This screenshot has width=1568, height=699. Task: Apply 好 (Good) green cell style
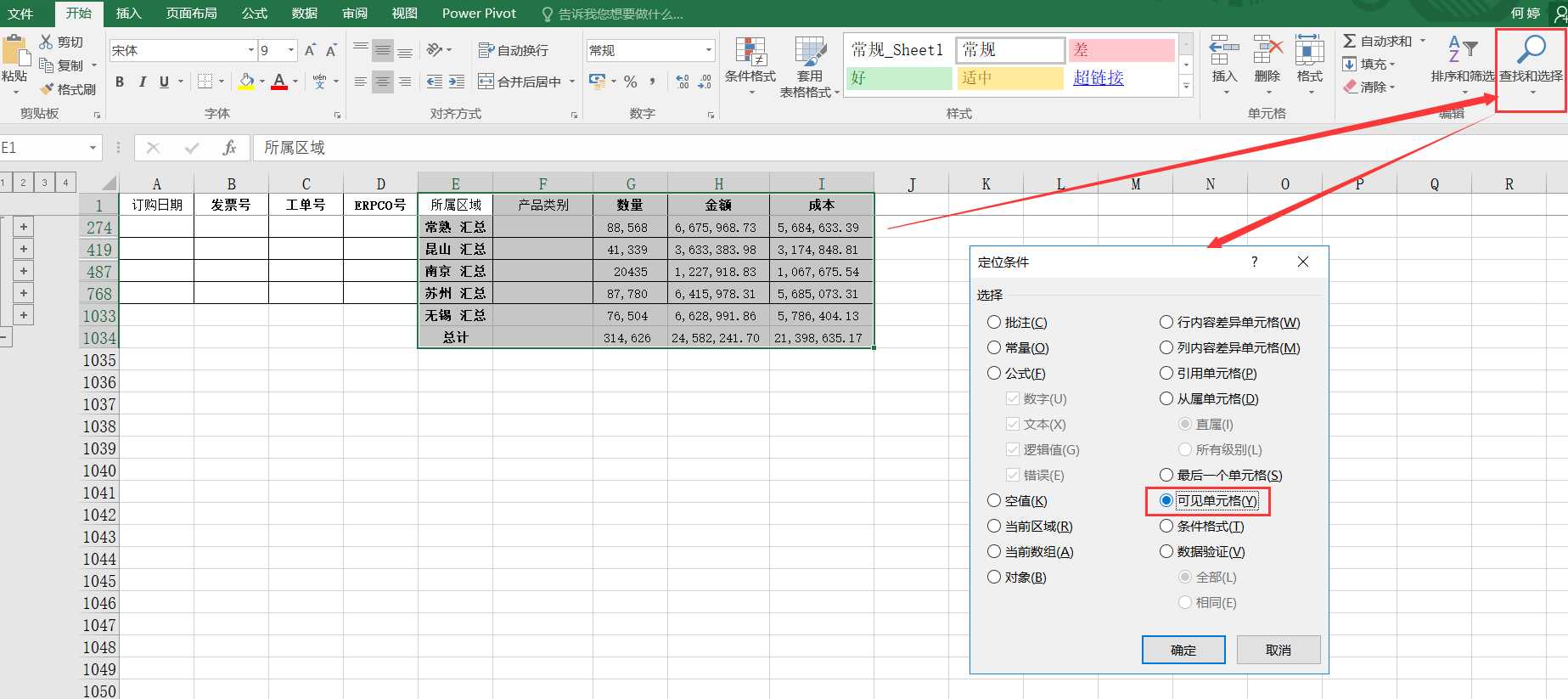click(899, 78)
